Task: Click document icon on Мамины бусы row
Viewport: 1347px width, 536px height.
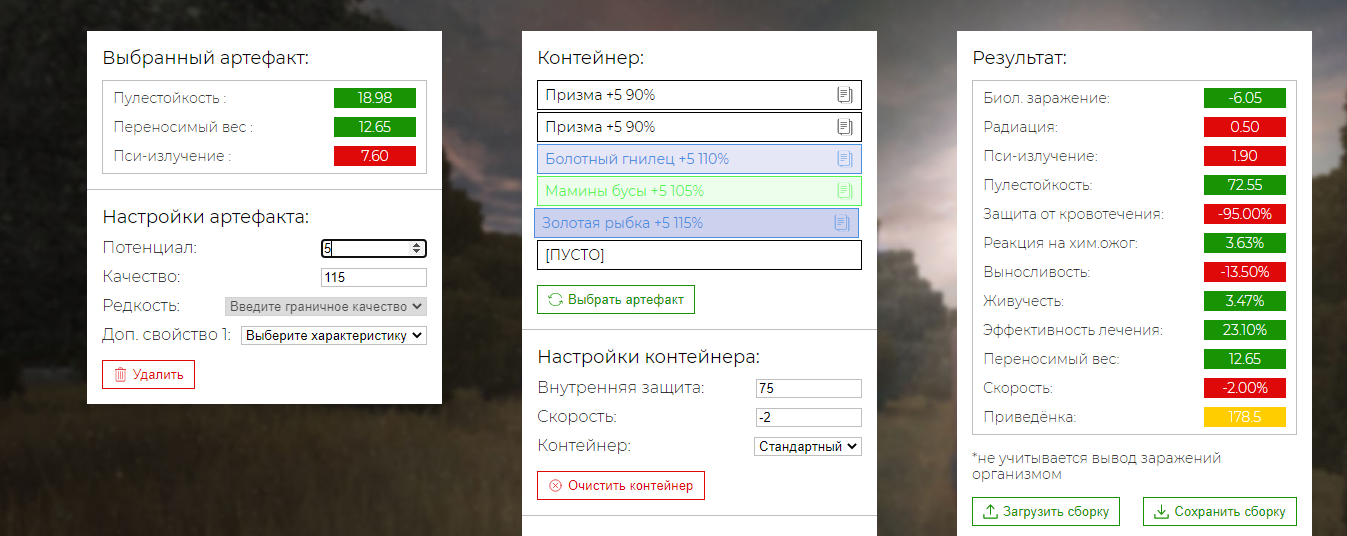Action: click(845, 191)
